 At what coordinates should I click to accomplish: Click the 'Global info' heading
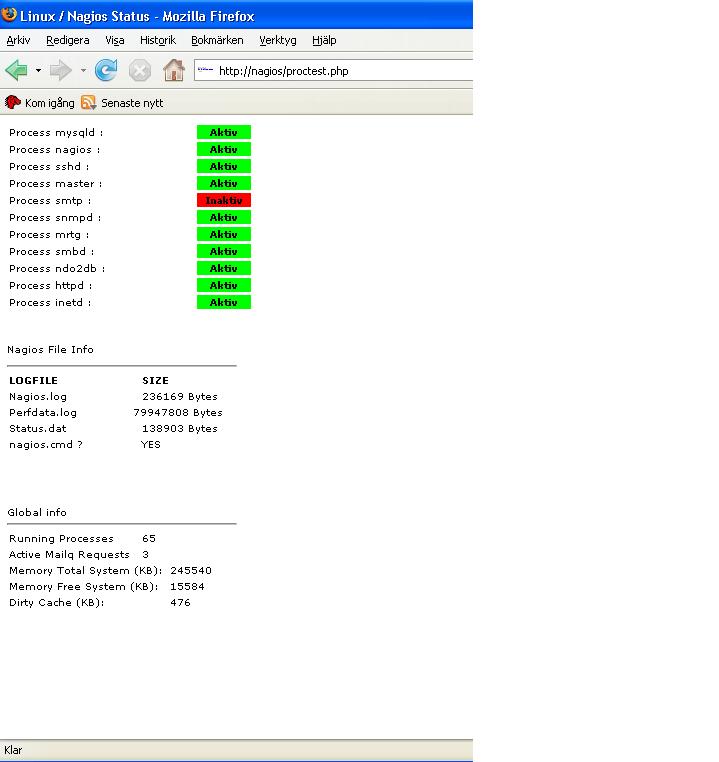coord(37,512)
